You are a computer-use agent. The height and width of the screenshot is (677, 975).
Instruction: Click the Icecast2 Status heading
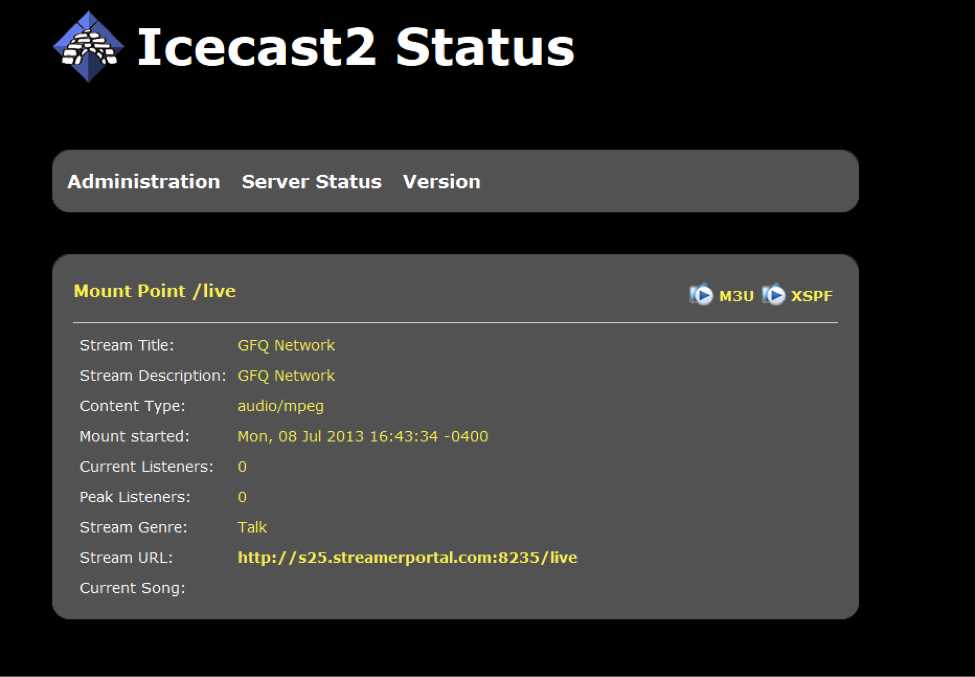[356, 47]
